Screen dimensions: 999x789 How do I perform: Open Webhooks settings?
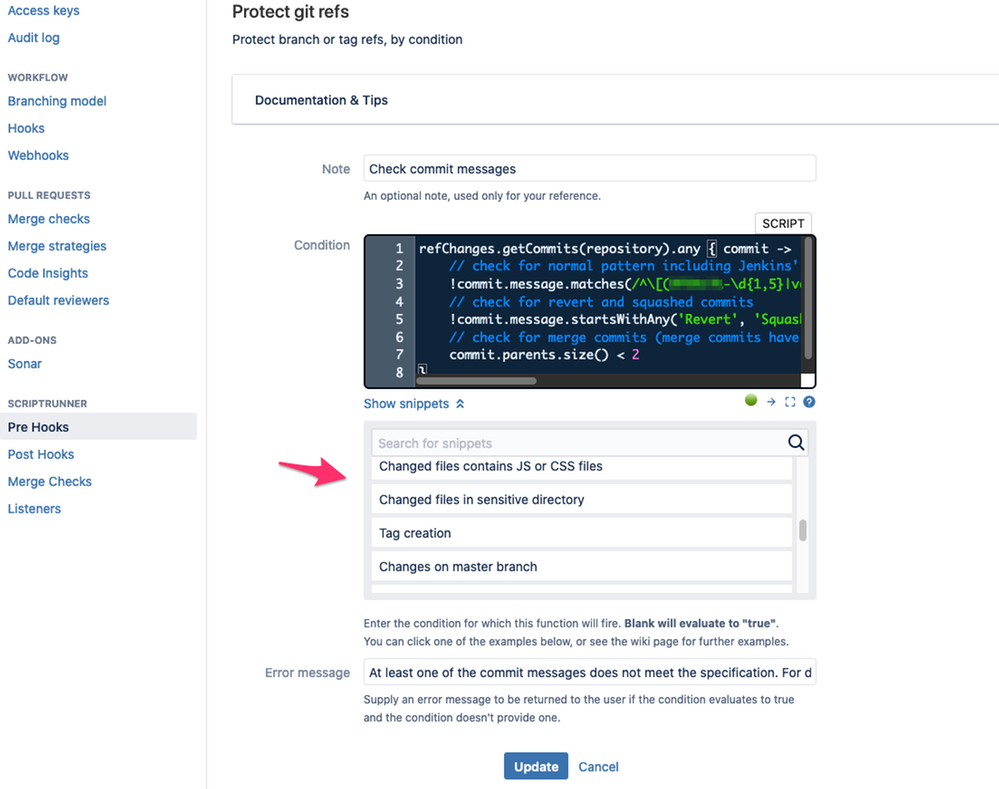38,156
